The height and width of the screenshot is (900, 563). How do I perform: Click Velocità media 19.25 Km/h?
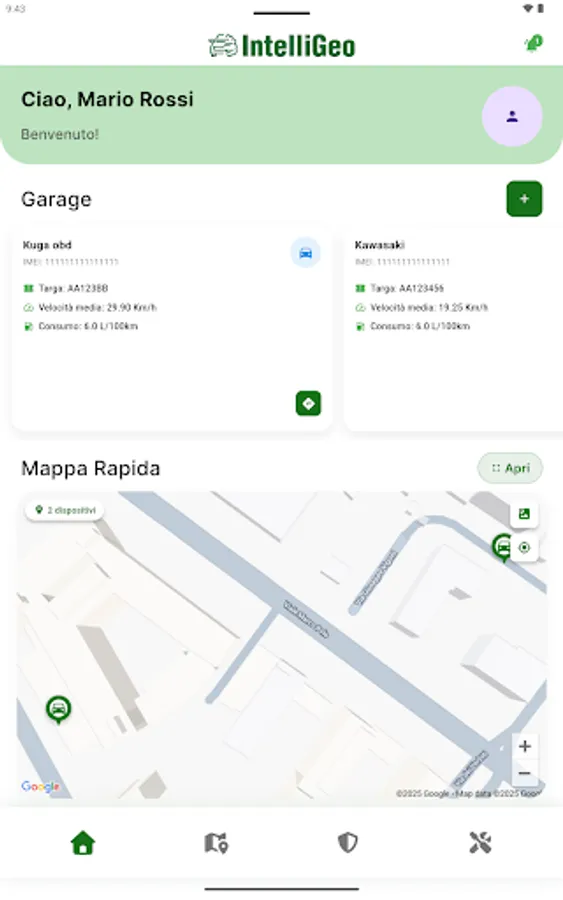429,308
